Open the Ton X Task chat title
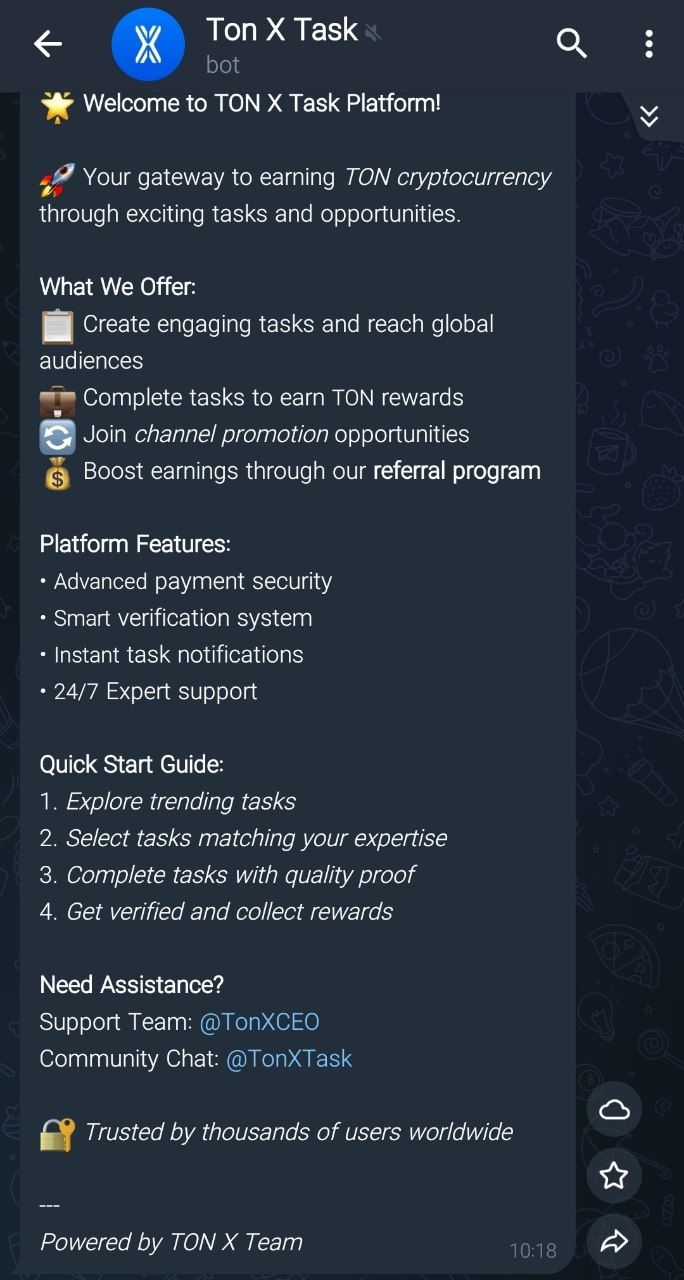Viewport: 684px width, 1280px height. pos(282,30)
